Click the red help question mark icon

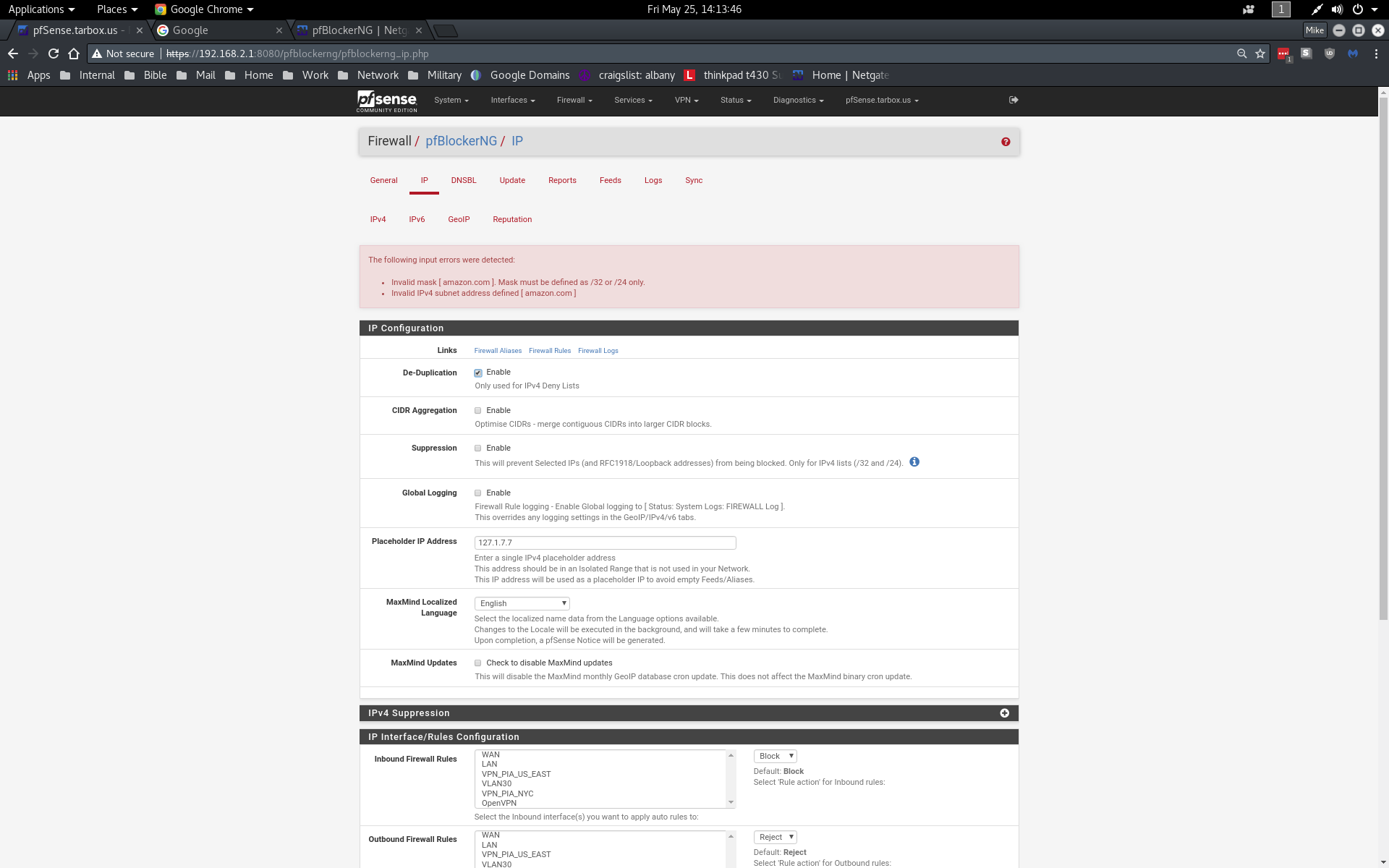(1006, 142)
